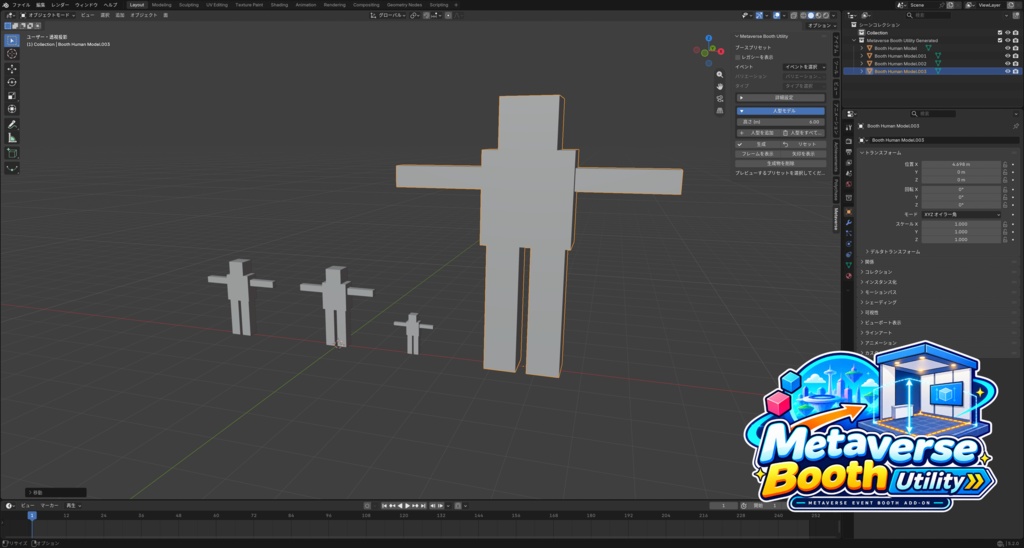The height and width of the screenshot is (548, 1024).
Task: Click the viewport zoom magnifier icon
Action: coord(720,74)
